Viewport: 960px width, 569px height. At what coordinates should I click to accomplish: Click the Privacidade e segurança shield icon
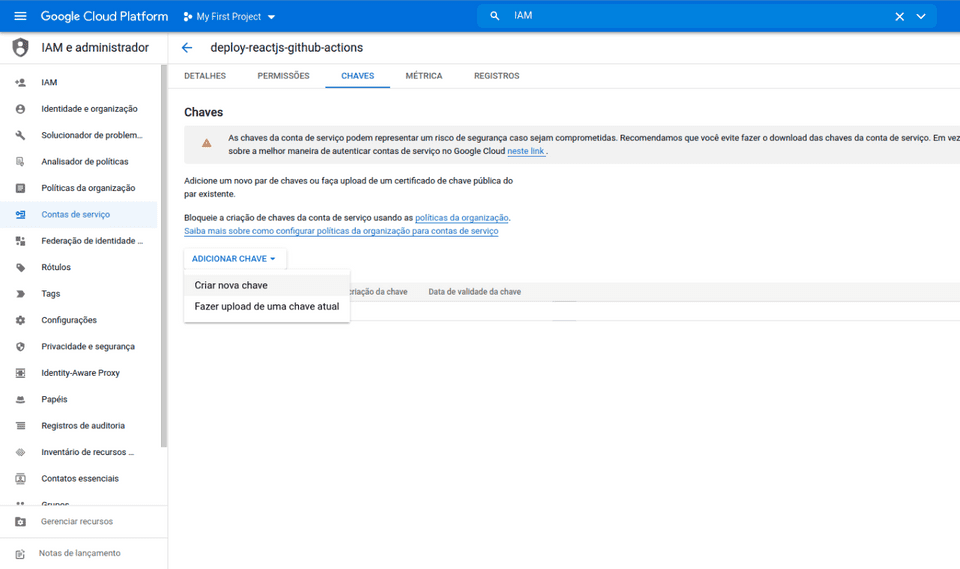point(20,347)
